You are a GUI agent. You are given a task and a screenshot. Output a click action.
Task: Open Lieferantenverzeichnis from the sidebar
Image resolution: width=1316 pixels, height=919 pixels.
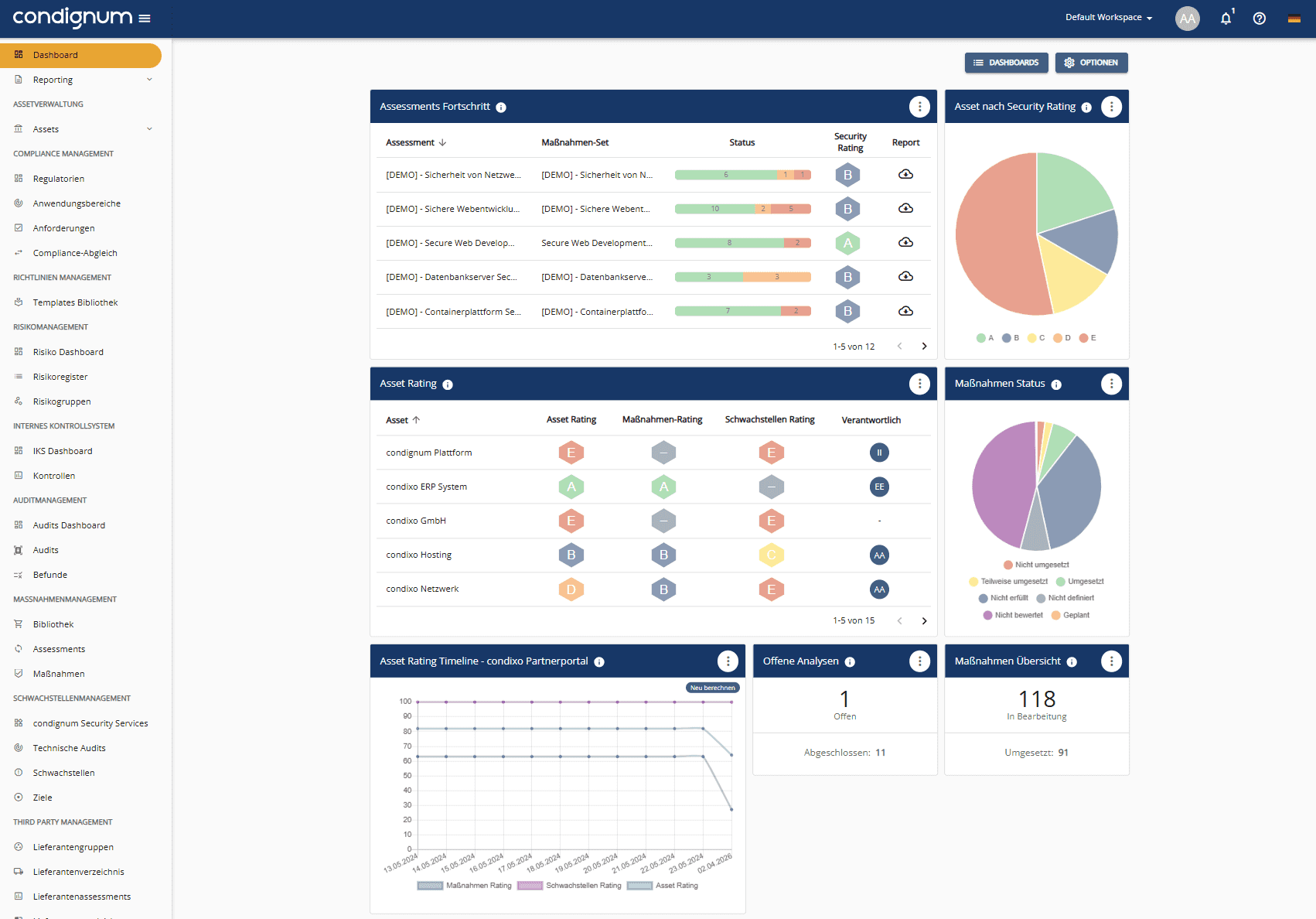click(78, 871)
